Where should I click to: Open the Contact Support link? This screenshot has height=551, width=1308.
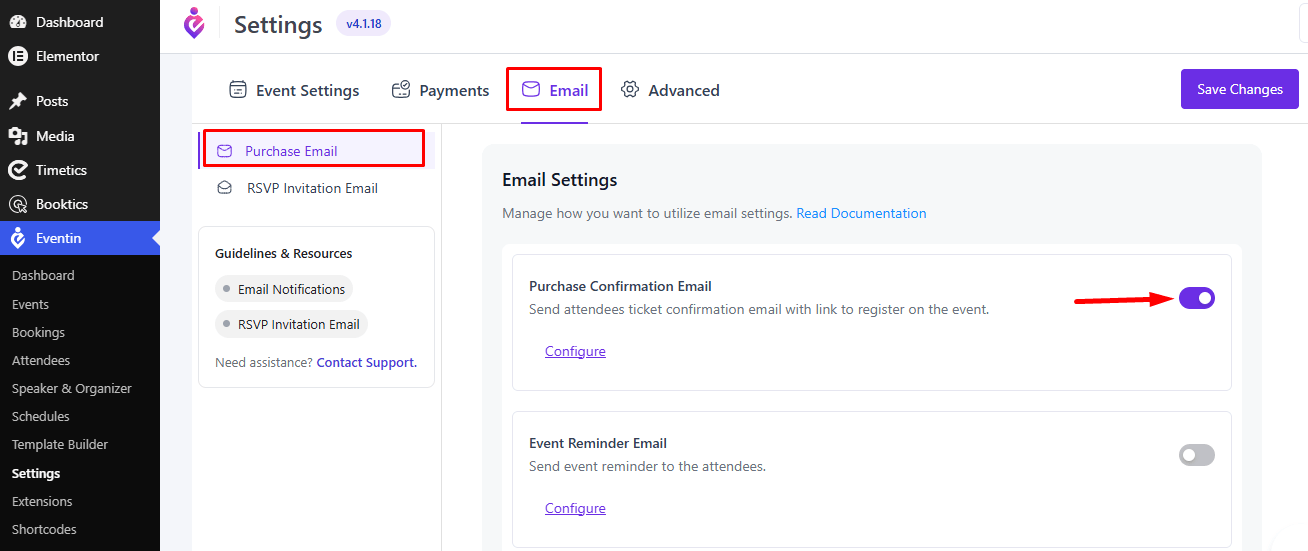367,362
